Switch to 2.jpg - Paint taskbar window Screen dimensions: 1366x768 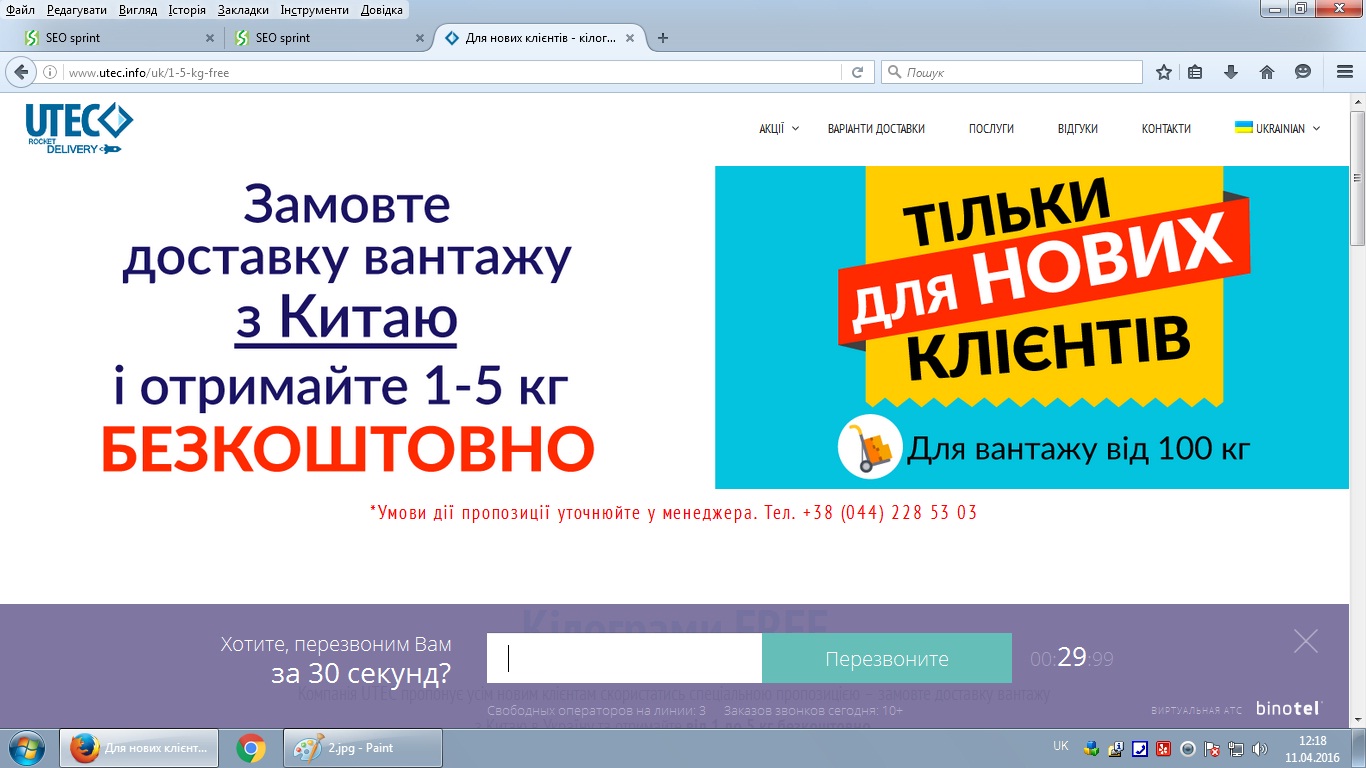point(364,748)
